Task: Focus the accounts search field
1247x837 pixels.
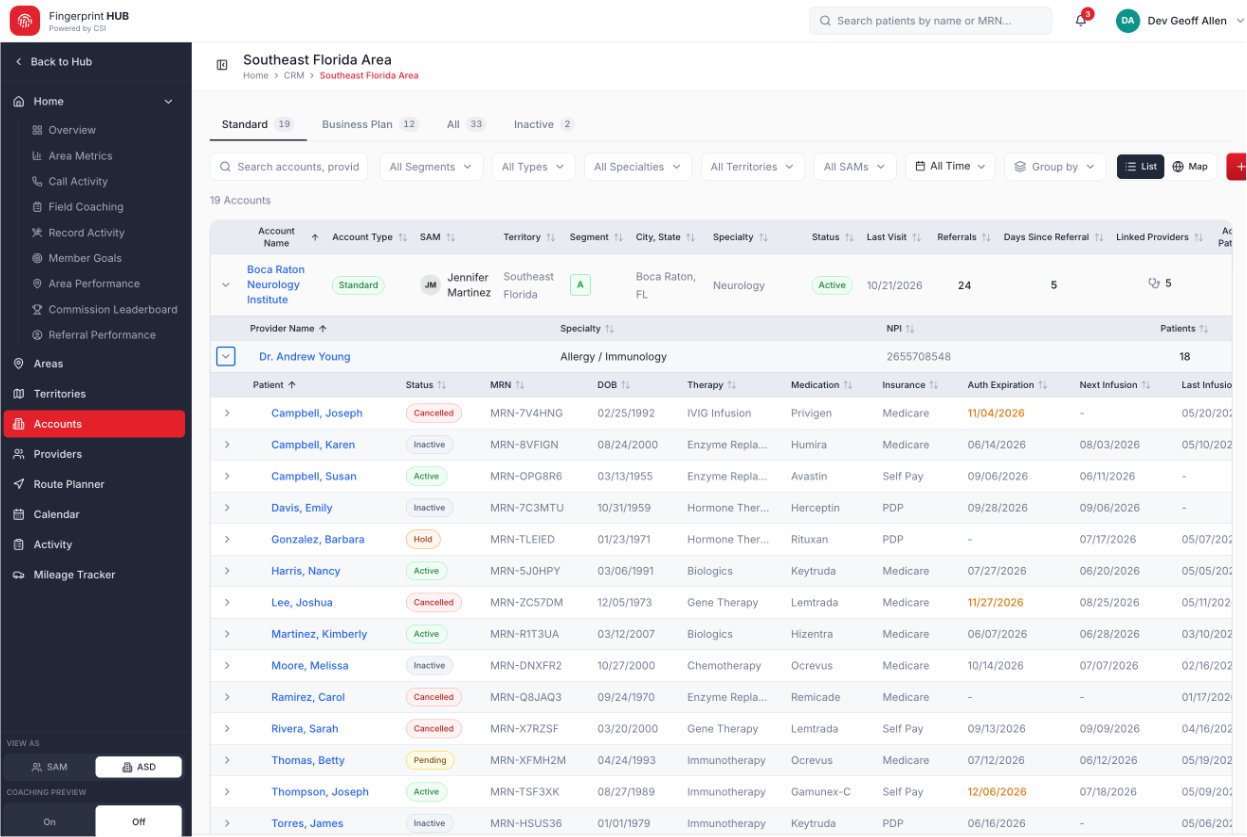Action: point(289,167)
